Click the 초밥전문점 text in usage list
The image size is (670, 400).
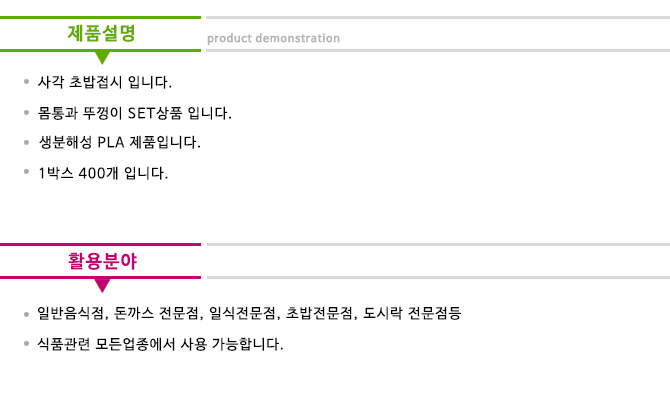tap(319, 313)
